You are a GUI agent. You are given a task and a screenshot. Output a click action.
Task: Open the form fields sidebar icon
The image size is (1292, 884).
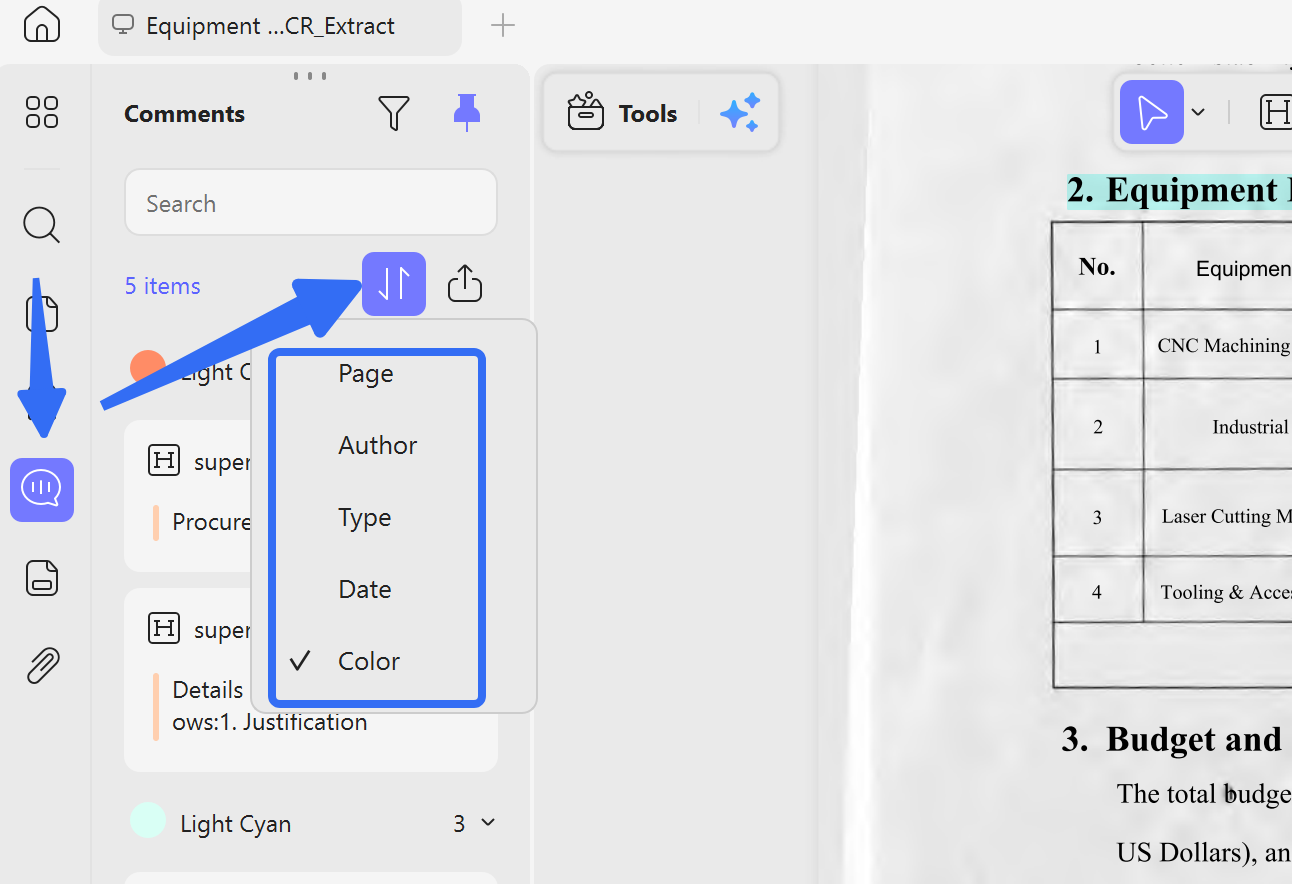pos(42,578)
